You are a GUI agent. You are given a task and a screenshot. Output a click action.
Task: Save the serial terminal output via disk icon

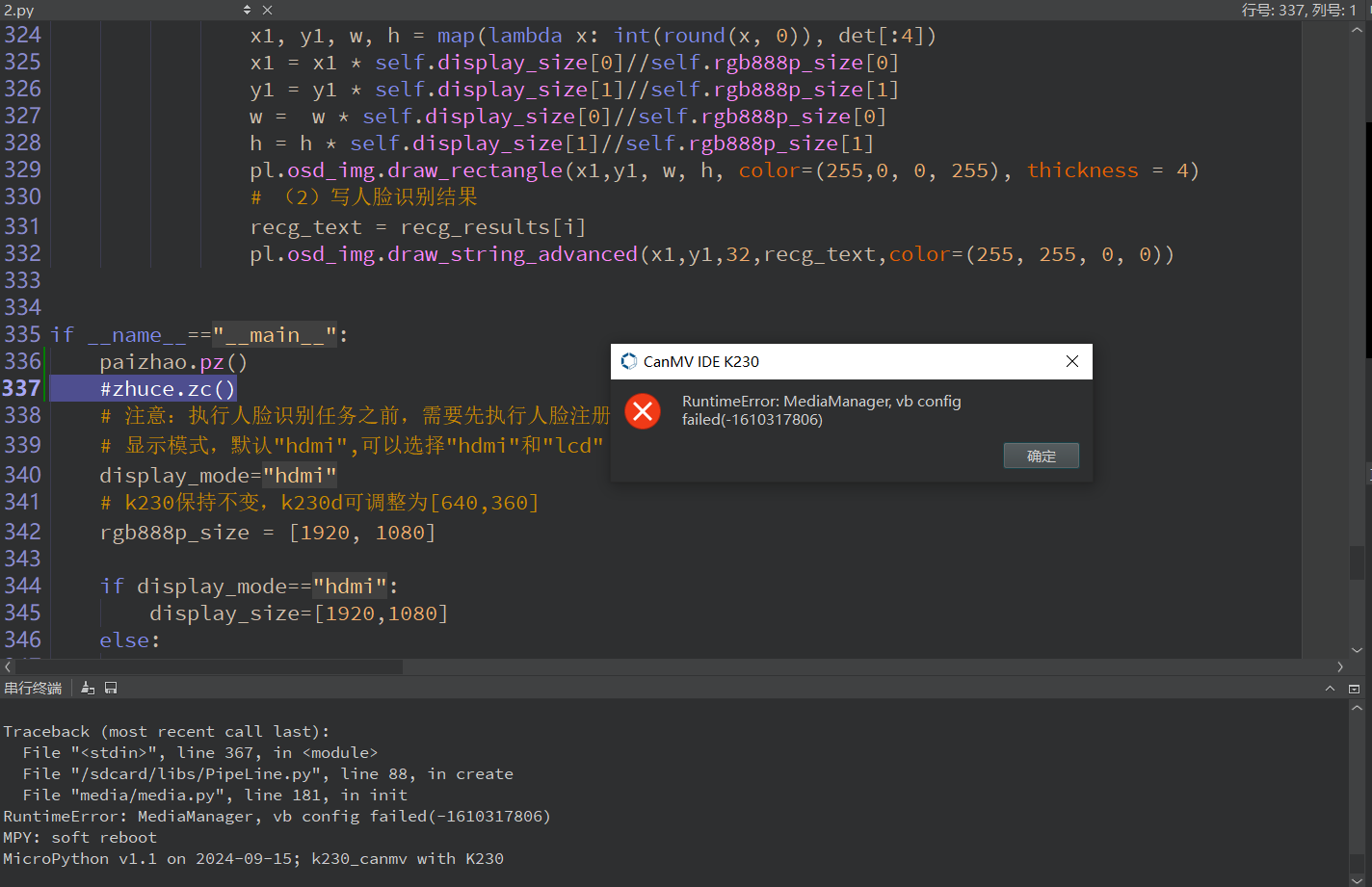(111, 688)
